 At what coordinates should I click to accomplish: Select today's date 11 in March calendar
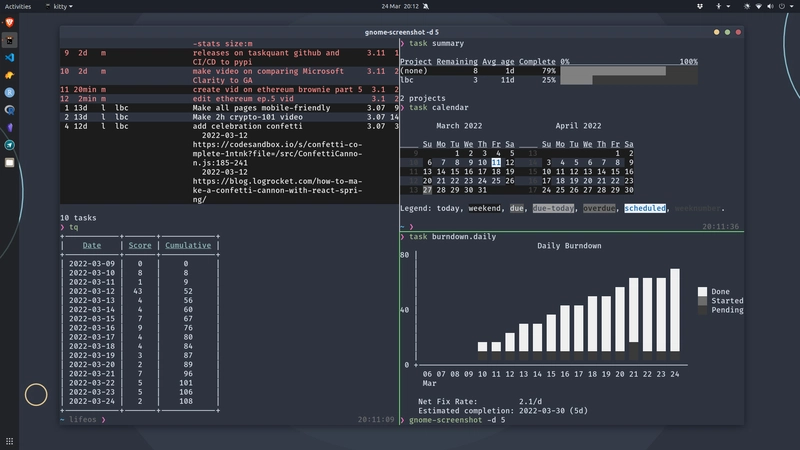tap(496, 162)
